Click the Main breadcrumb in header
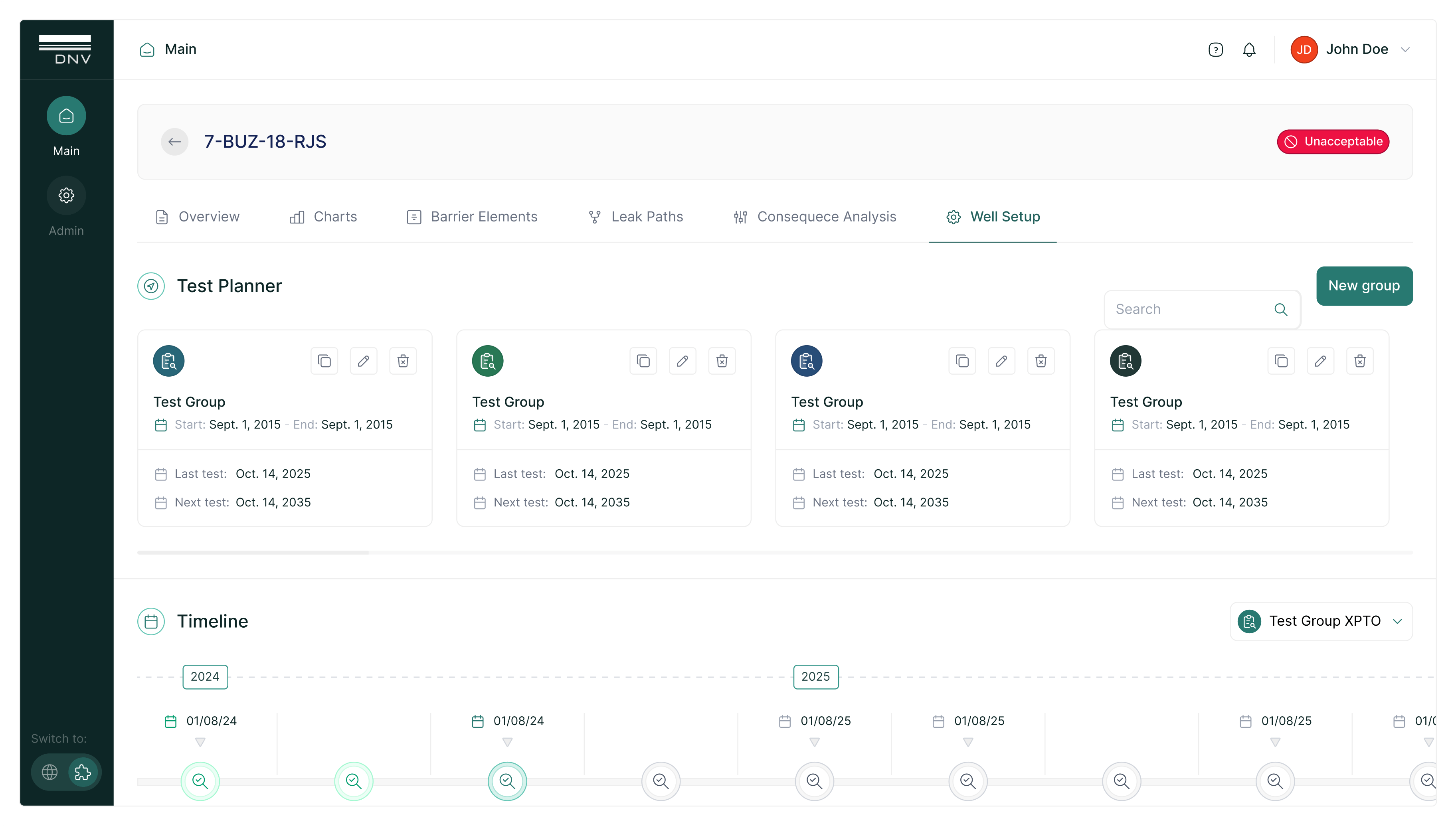This screenshot has width=1456, height=826. [168, 49]
